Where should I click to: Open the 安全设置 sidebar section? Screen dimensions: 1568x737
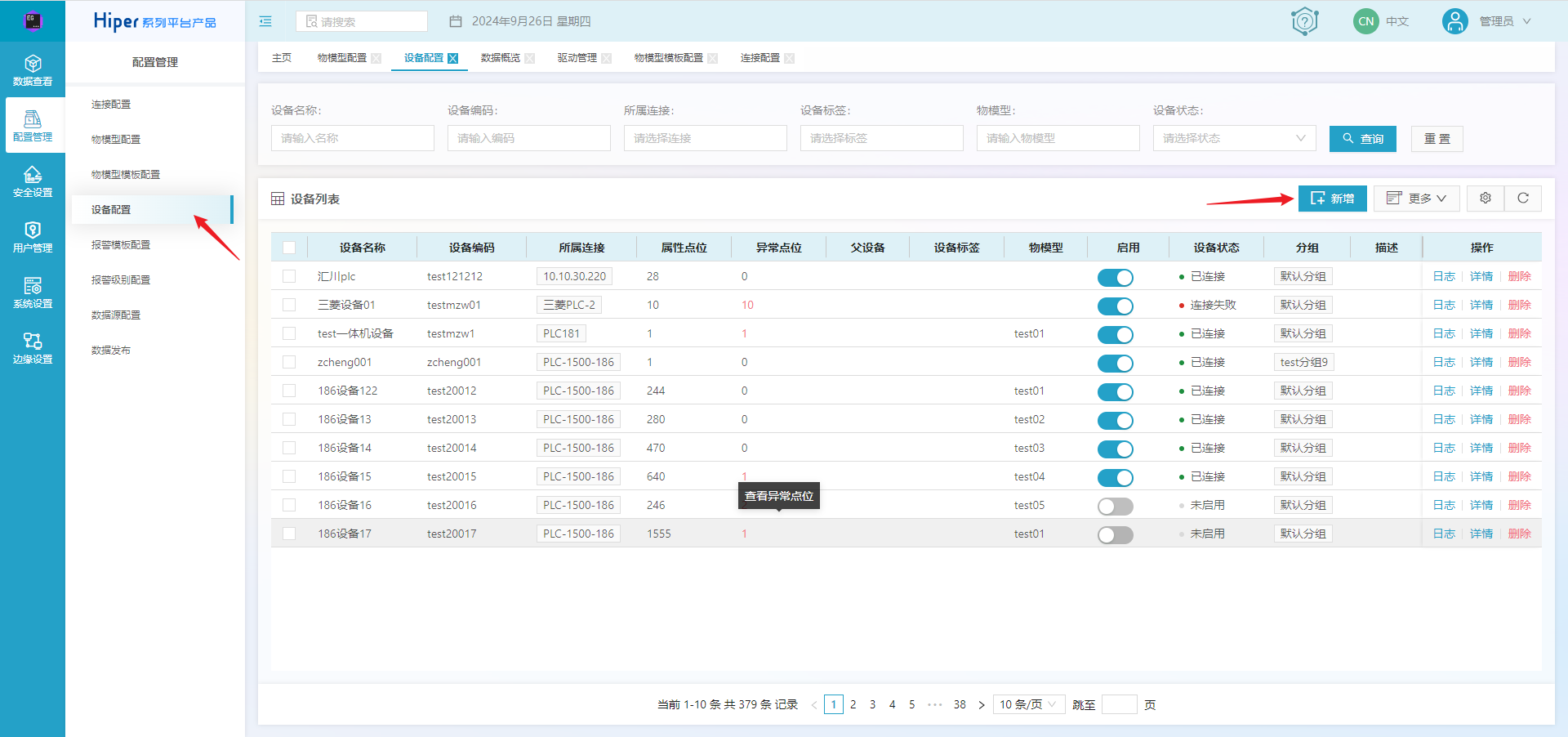[33, 182]
